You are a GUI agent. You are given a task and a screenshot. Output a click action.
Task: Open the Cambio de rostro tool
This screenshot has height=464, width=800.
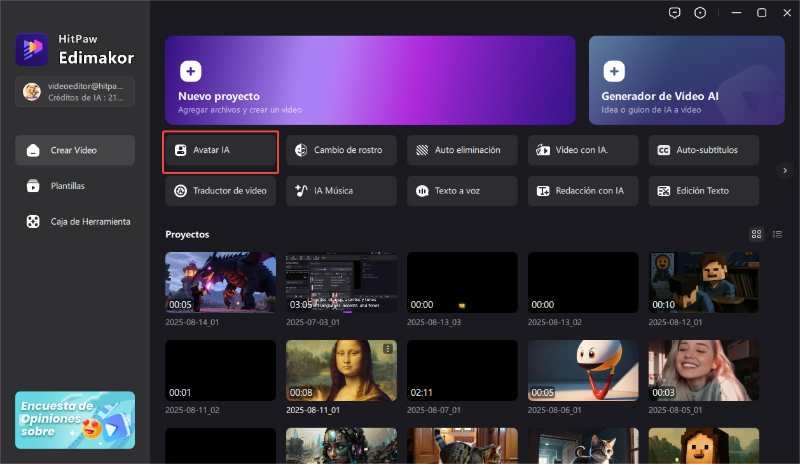point(341,150)
